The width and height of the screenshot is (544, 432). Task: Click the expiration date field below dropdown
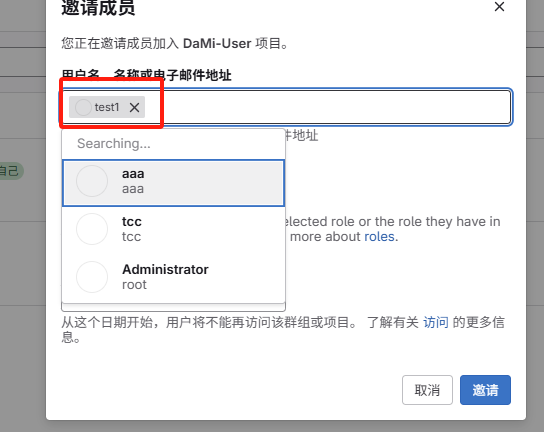(x=173, y=307)
